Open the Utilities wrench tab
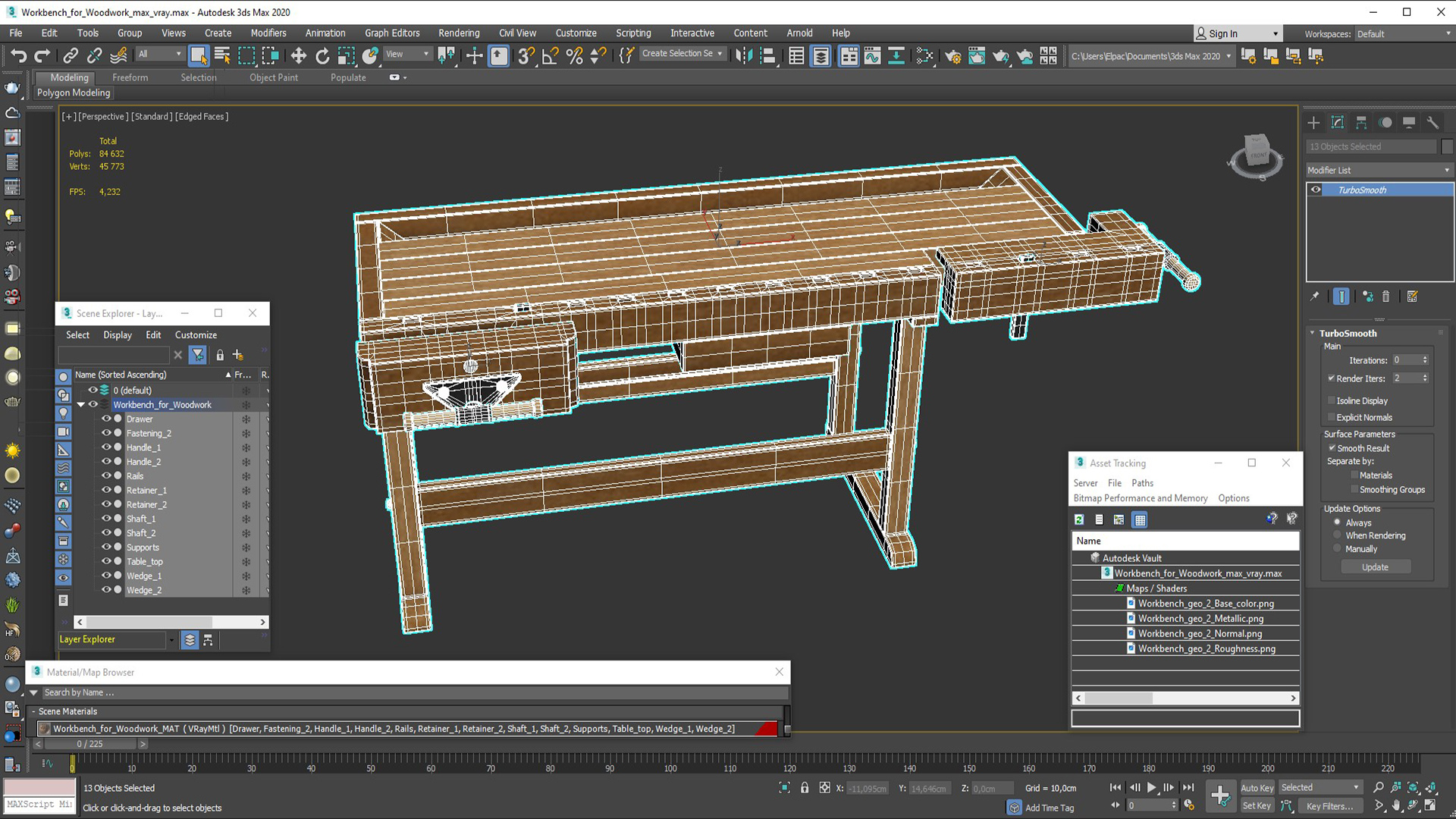Viewport: 1456px width, 819px height. (1432, 123)
